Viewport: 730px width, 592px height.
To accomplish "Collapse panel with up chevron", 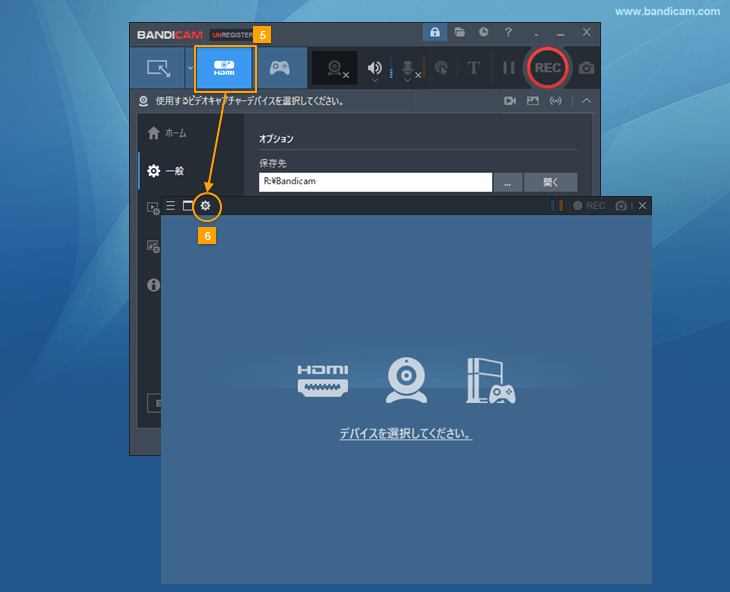I will pyautogui.click(x=586, y=101).
